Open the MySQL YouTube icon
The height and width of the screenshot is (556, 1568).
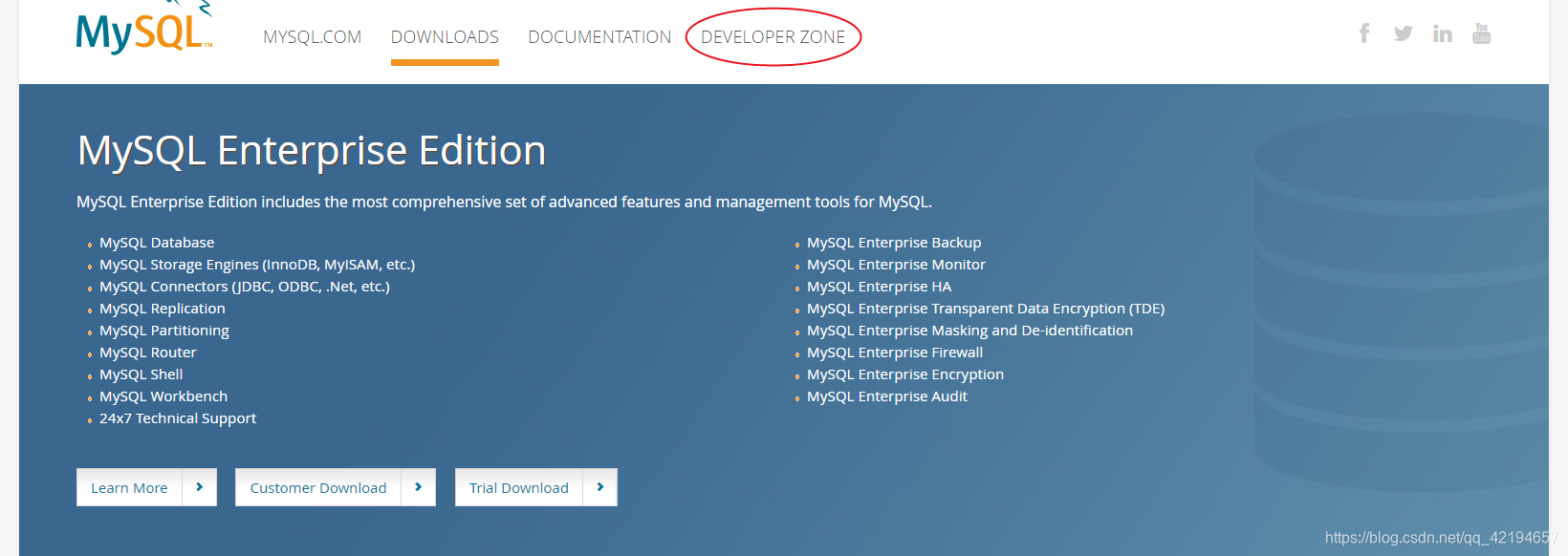1482,33
